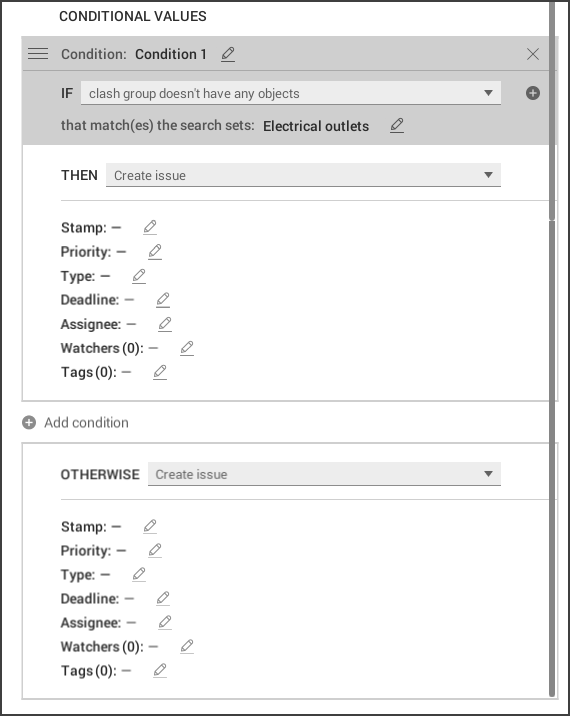Open the THEN Create issue dropdown
The image size is (570, 716).
(303, 175)
